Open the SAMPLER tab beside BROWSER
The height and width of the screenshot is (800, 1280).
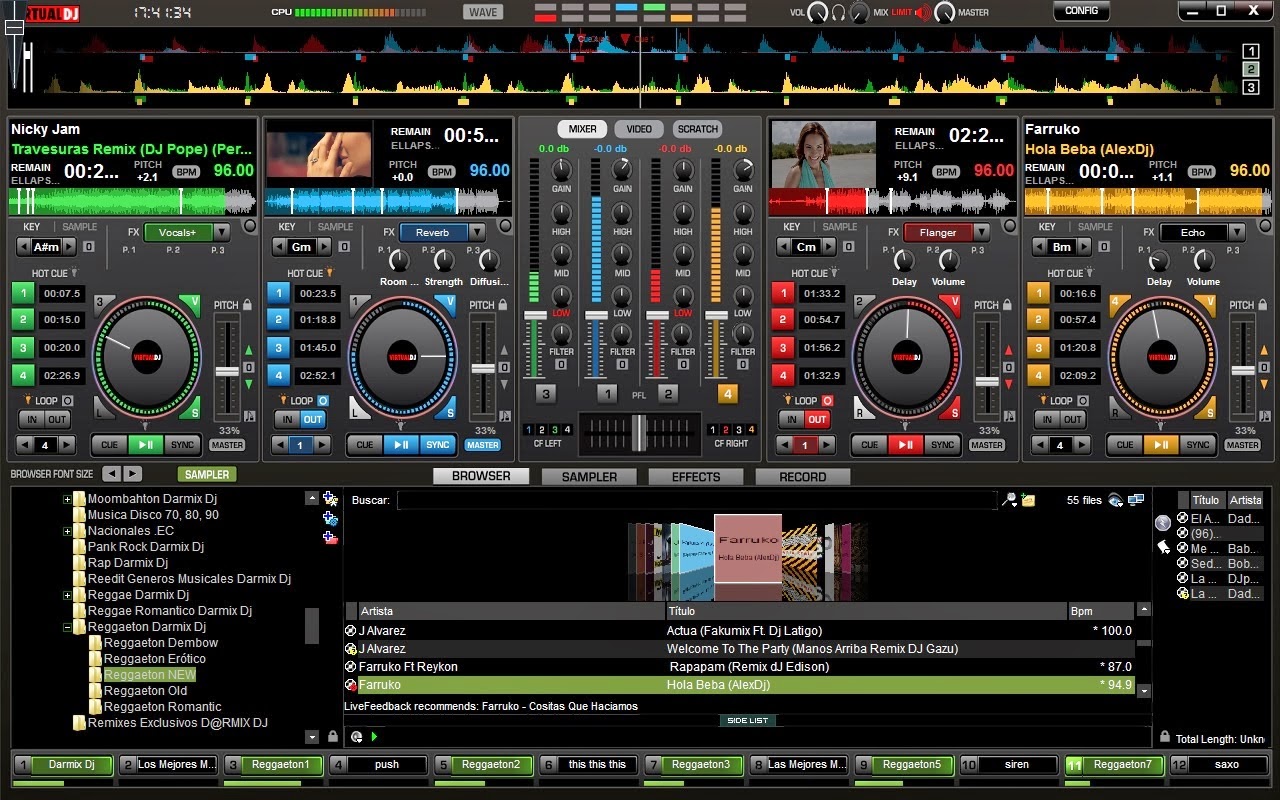click(589, 477)
